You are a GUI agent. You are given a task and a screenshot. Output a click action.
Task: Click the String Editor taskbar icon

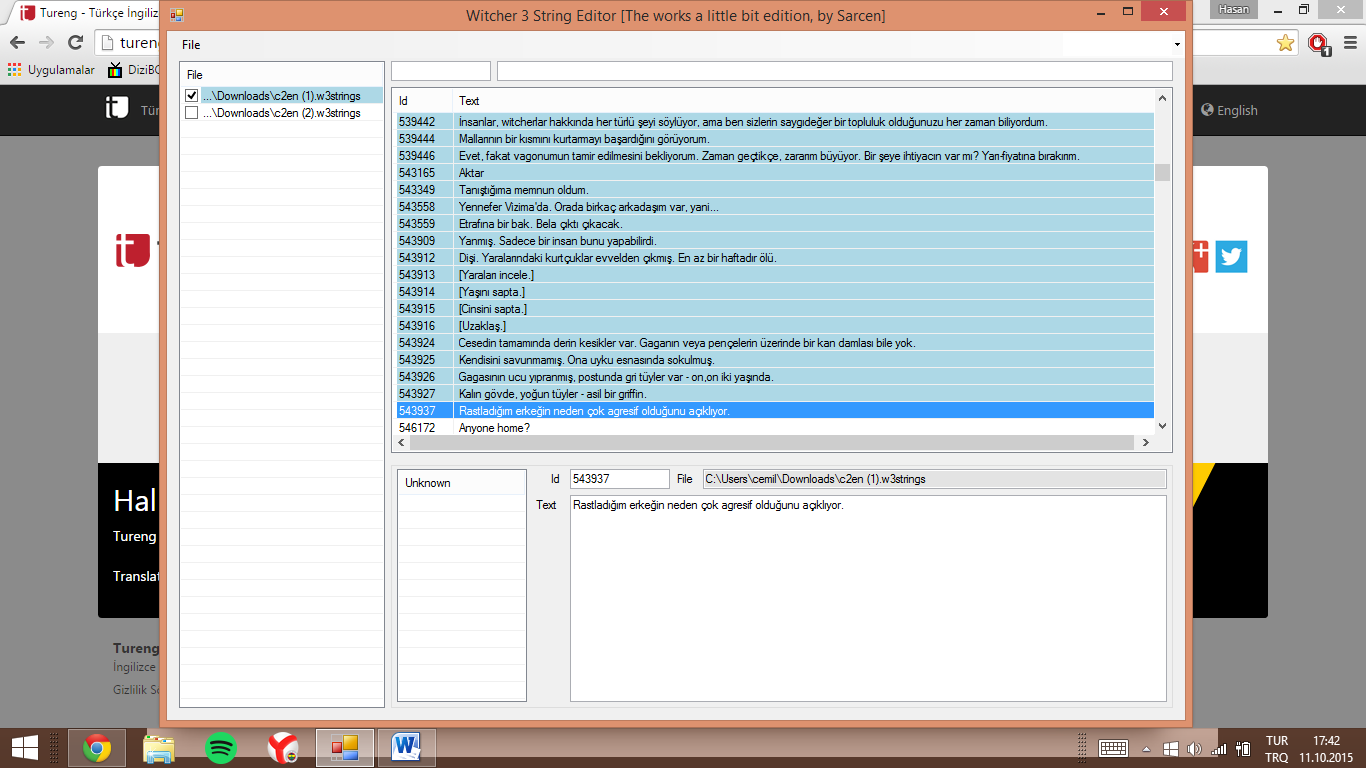click(x=345, y=748)
